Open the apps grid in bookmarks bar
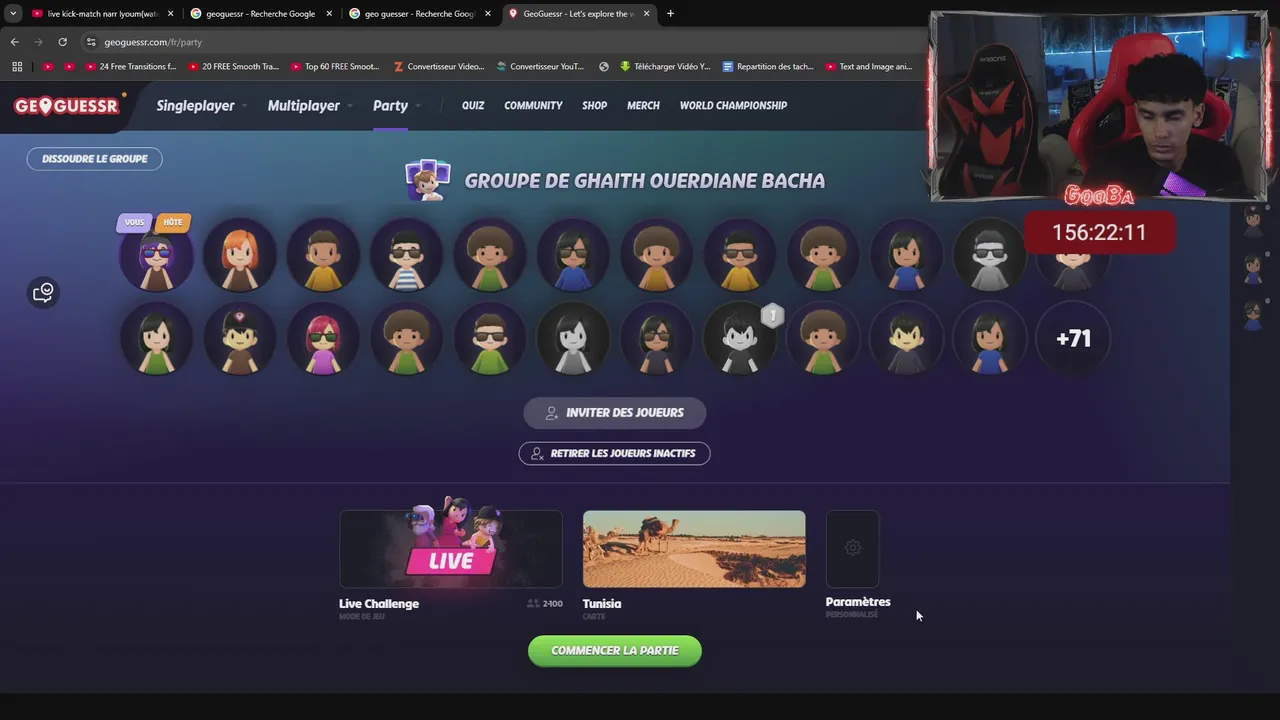Viewport: 1280px width, 720px height. pos(17,67)
